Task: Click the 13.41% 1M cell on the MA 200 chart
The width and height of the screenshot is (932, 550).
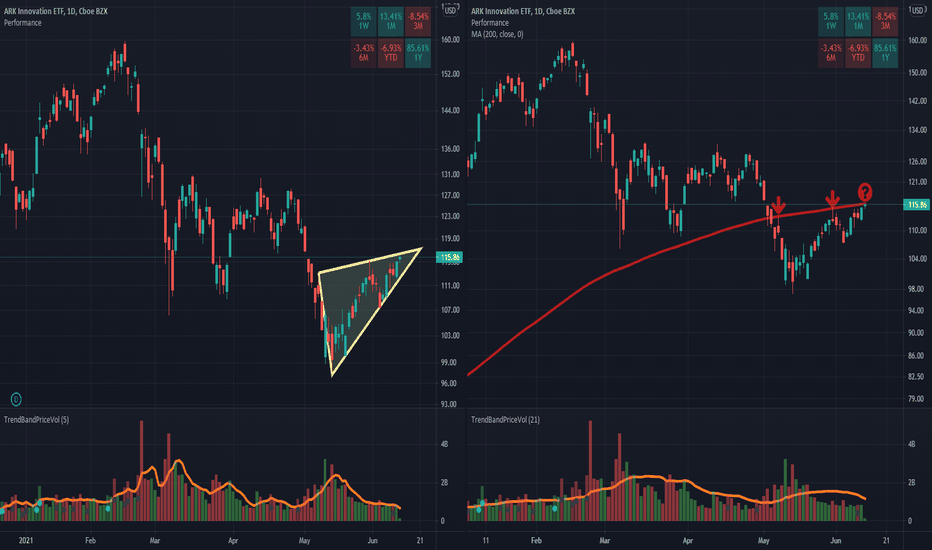Action: pos(858,21)
